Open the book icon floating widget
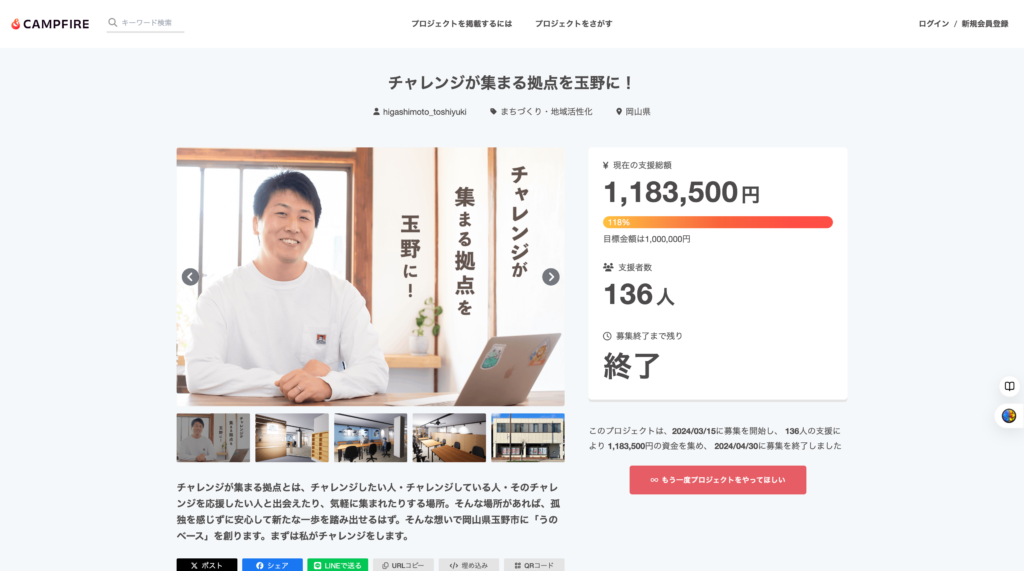The image size is (1024, 571). 1009,386
